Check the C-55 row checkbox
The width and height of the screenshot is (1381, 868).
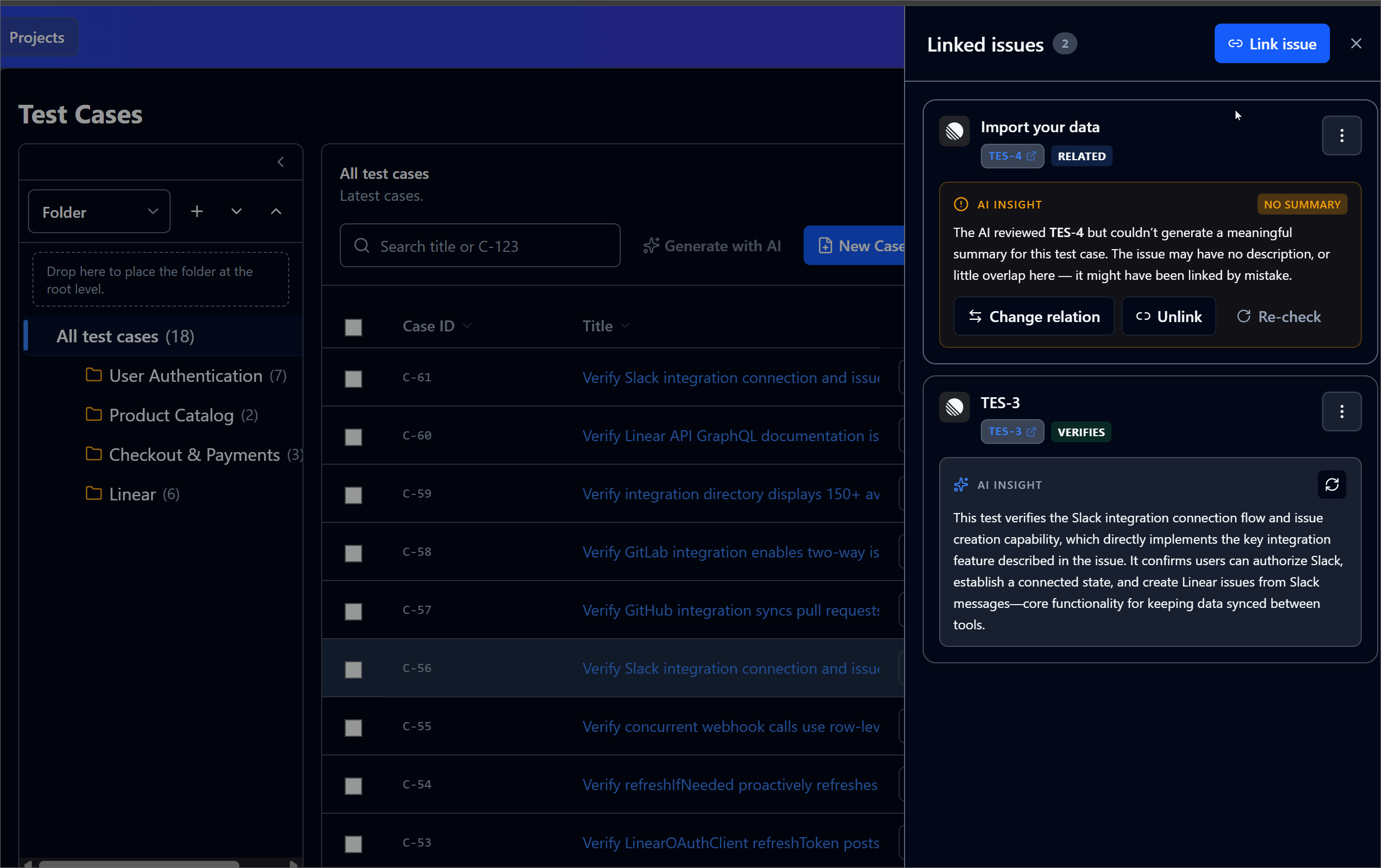point(353,728)
